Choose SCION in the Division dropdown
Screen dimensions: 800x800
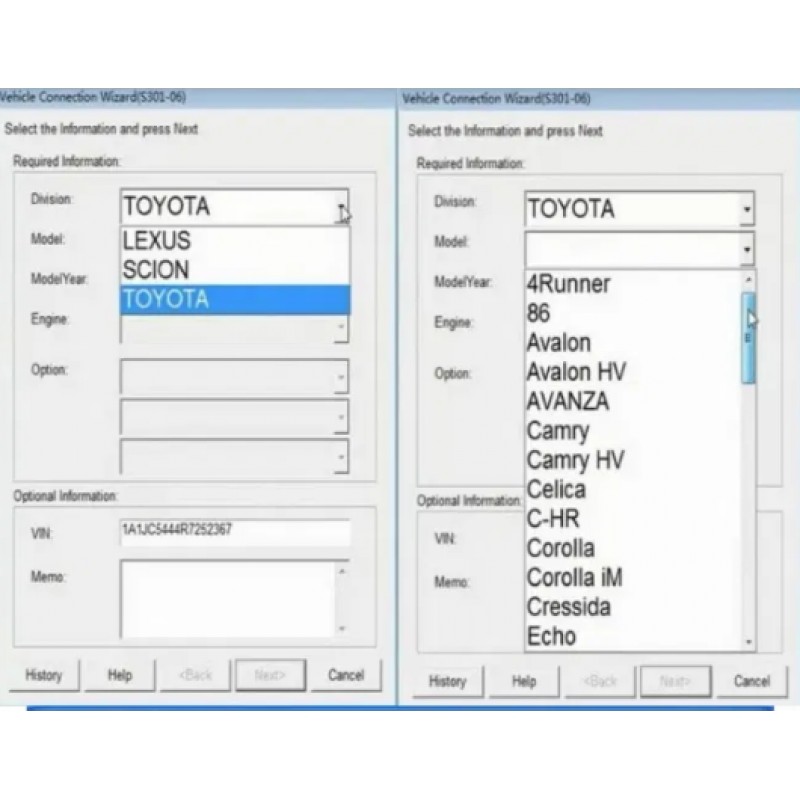(156, 270)
